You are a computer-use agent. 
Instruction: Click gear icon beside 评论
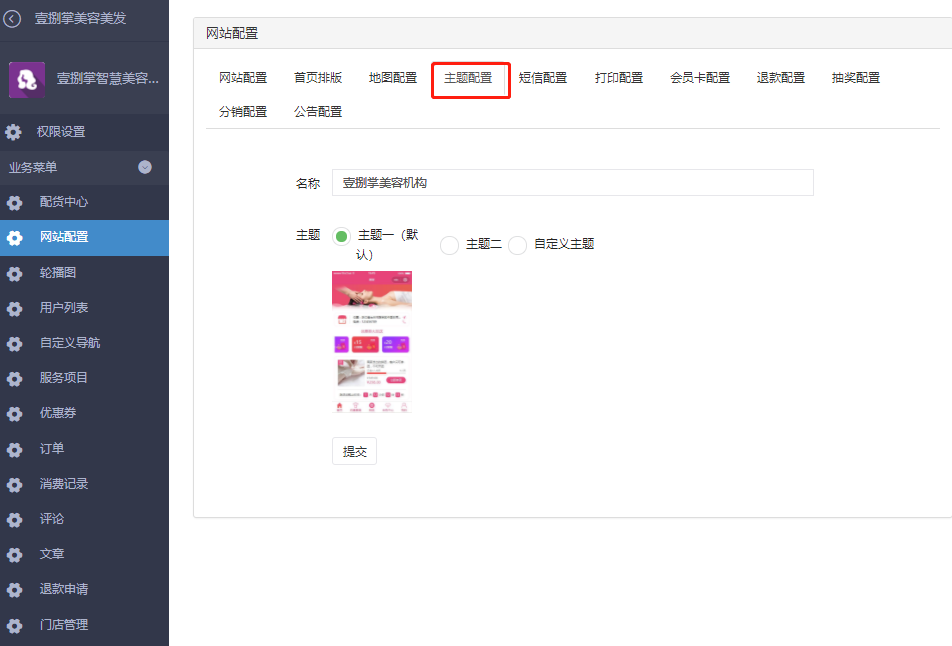(x=15, y=520)
